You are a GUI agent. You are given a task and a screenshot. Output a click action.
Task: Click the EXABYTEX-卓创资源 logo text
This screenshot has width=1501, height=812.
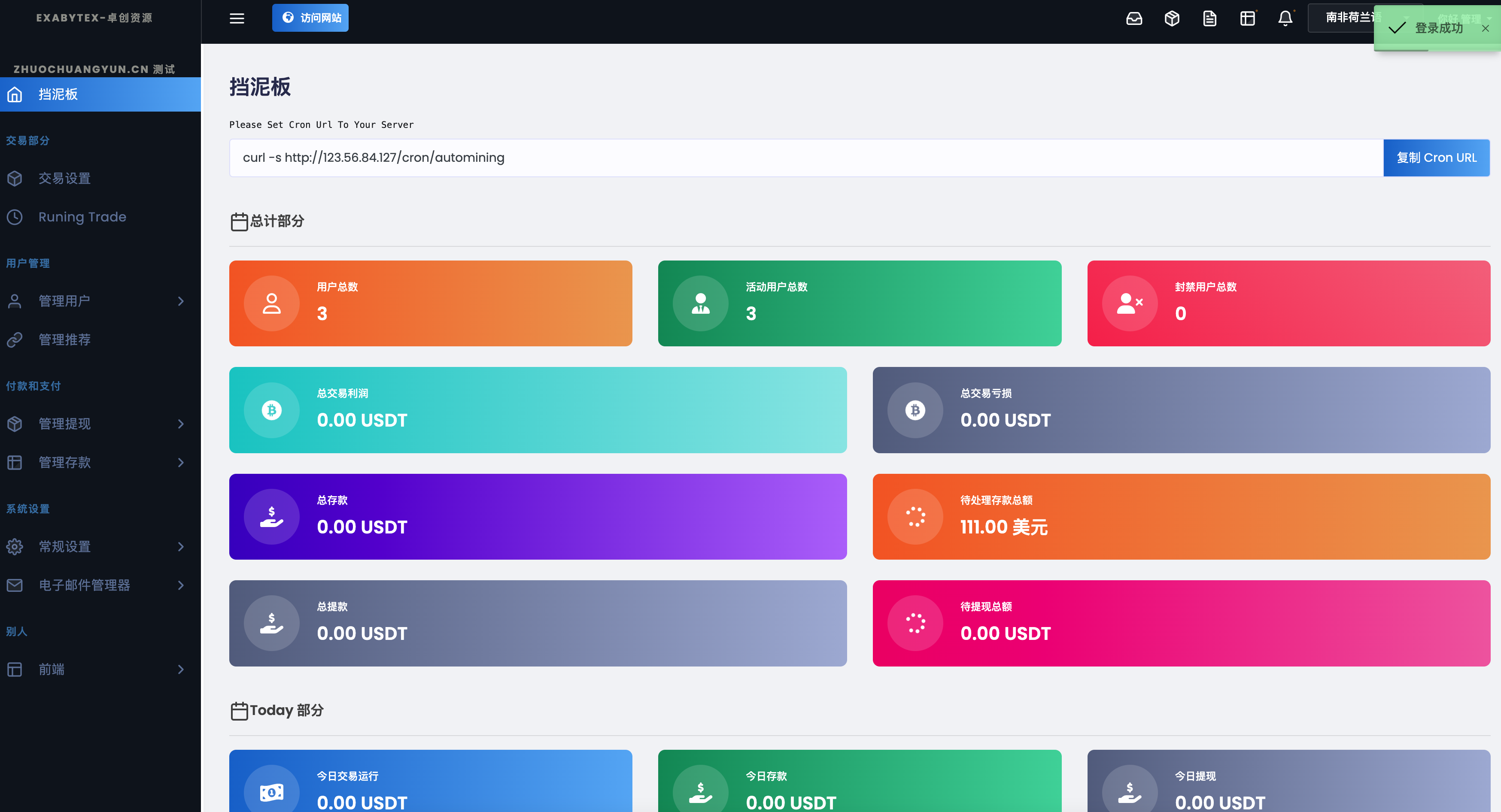coord(94,18)
